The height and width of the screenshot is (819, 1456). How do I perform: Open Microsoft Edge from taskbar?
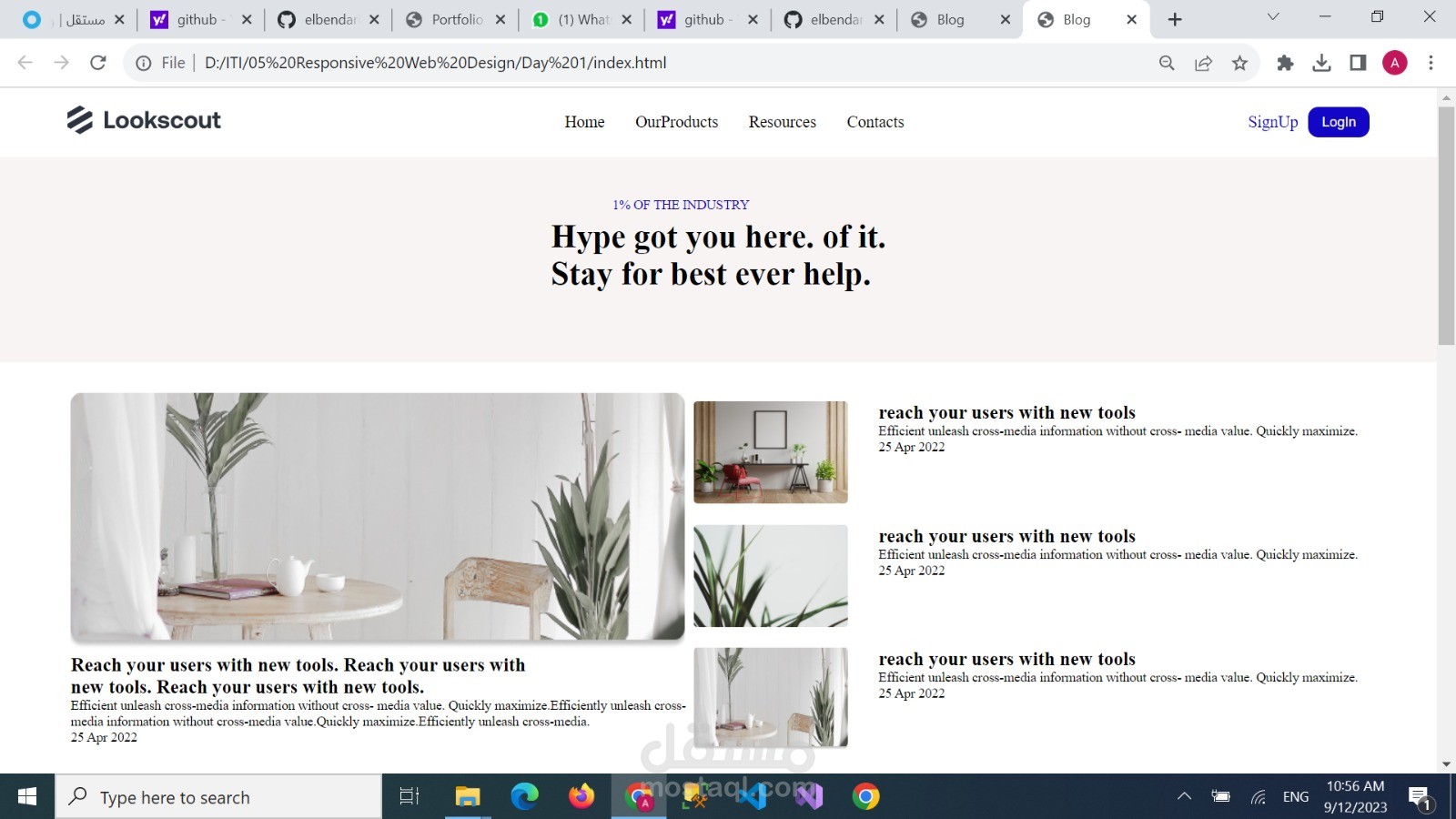point(524,797)
